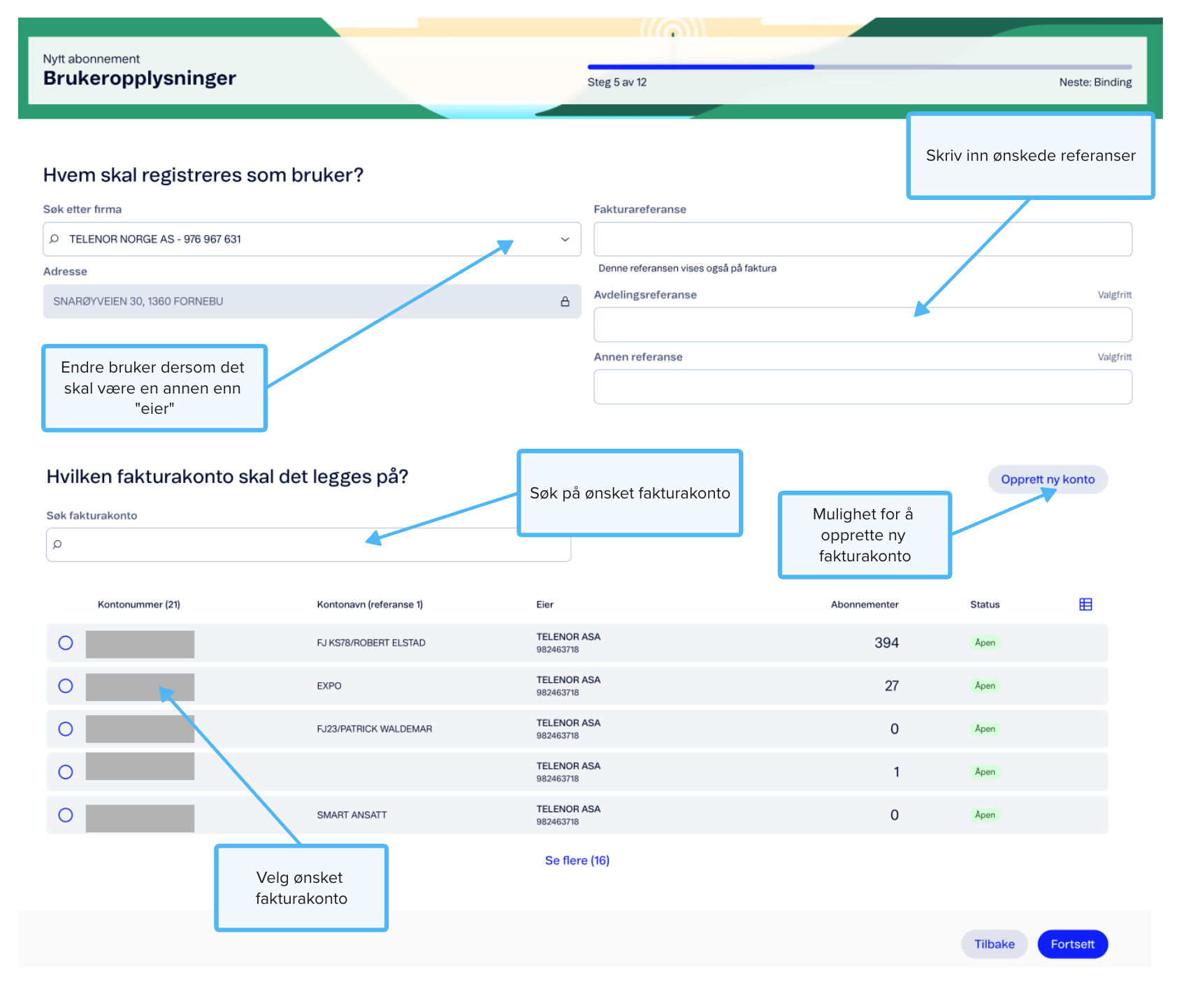Image resolution: width=1184 pixels, height=1008 pixels.
Task: Select the radio button for the account with 1 subscription
Action: [x=66, y=772]
